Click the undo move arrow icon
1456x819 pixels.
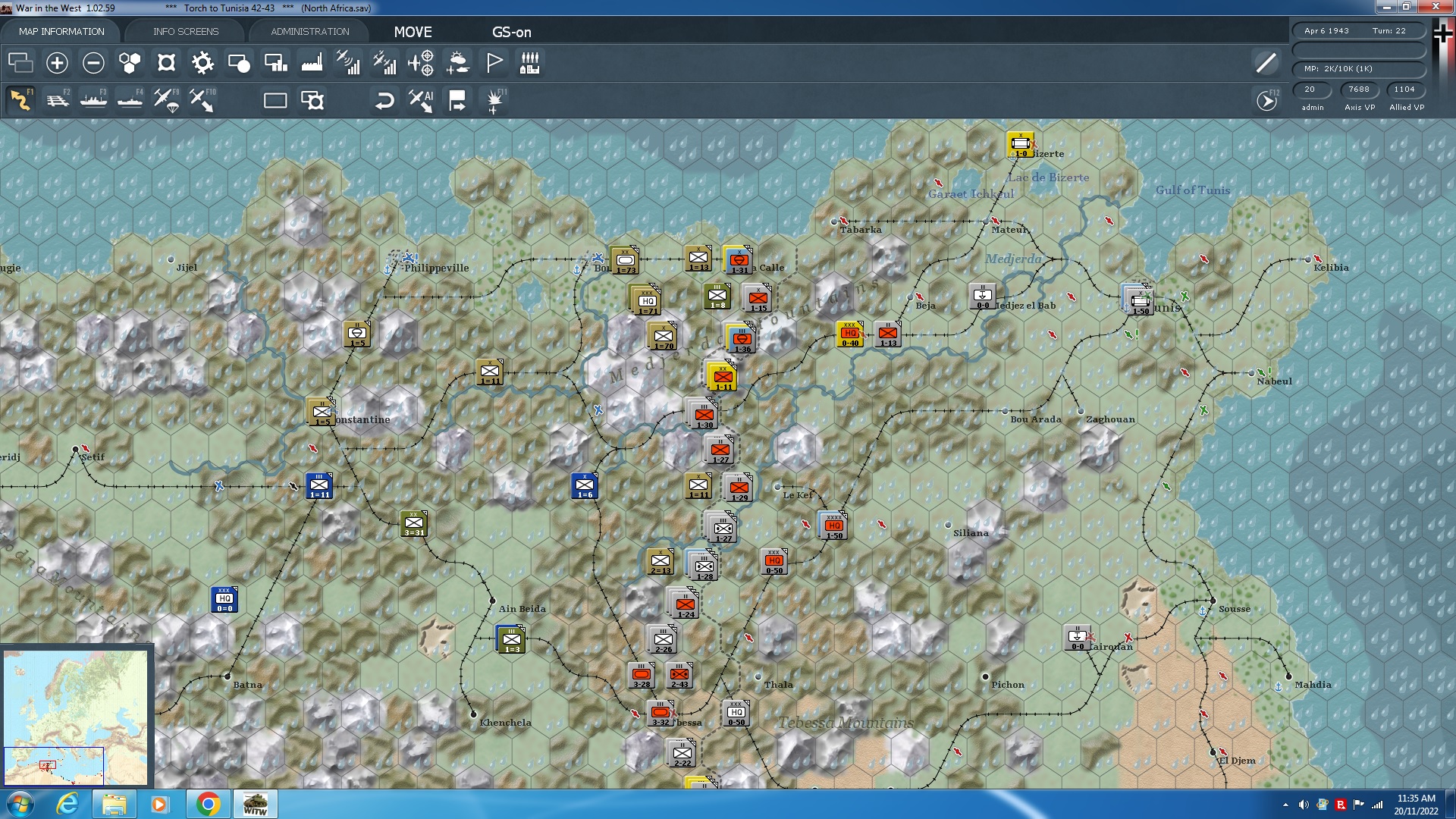tap(384, 100)
